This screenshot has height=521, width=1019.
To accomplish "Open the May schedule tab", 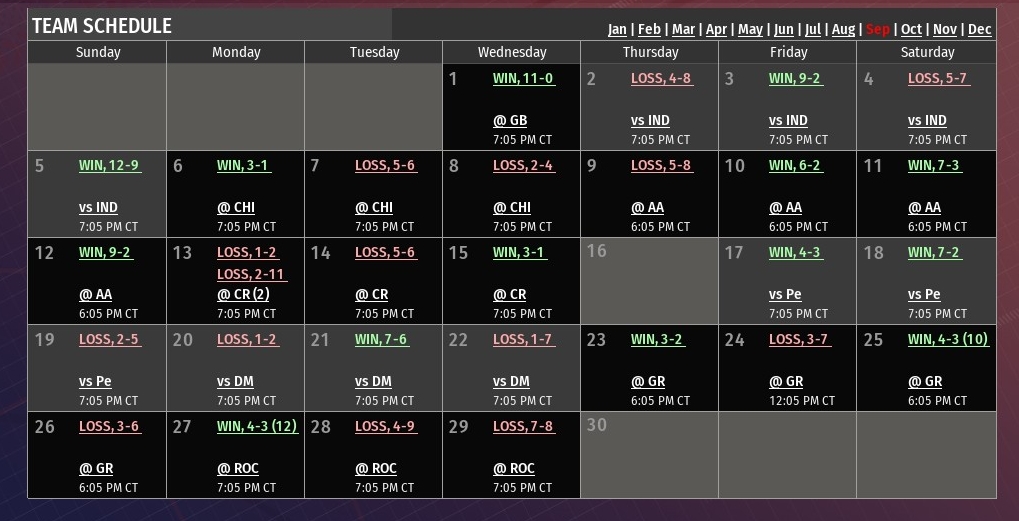I will [x=750, y=29].
